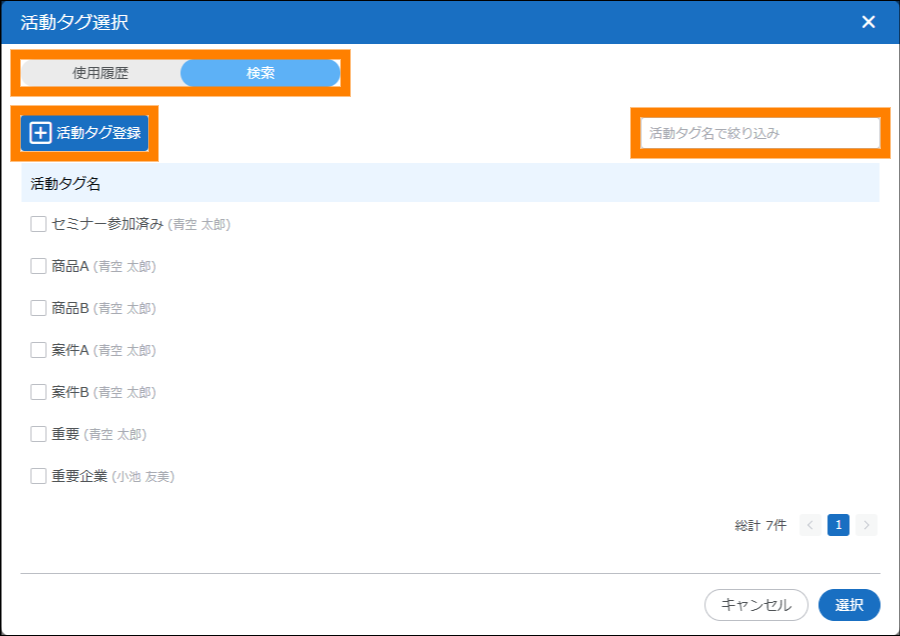Check the セミナー参加済み tag checkbox

38,224
